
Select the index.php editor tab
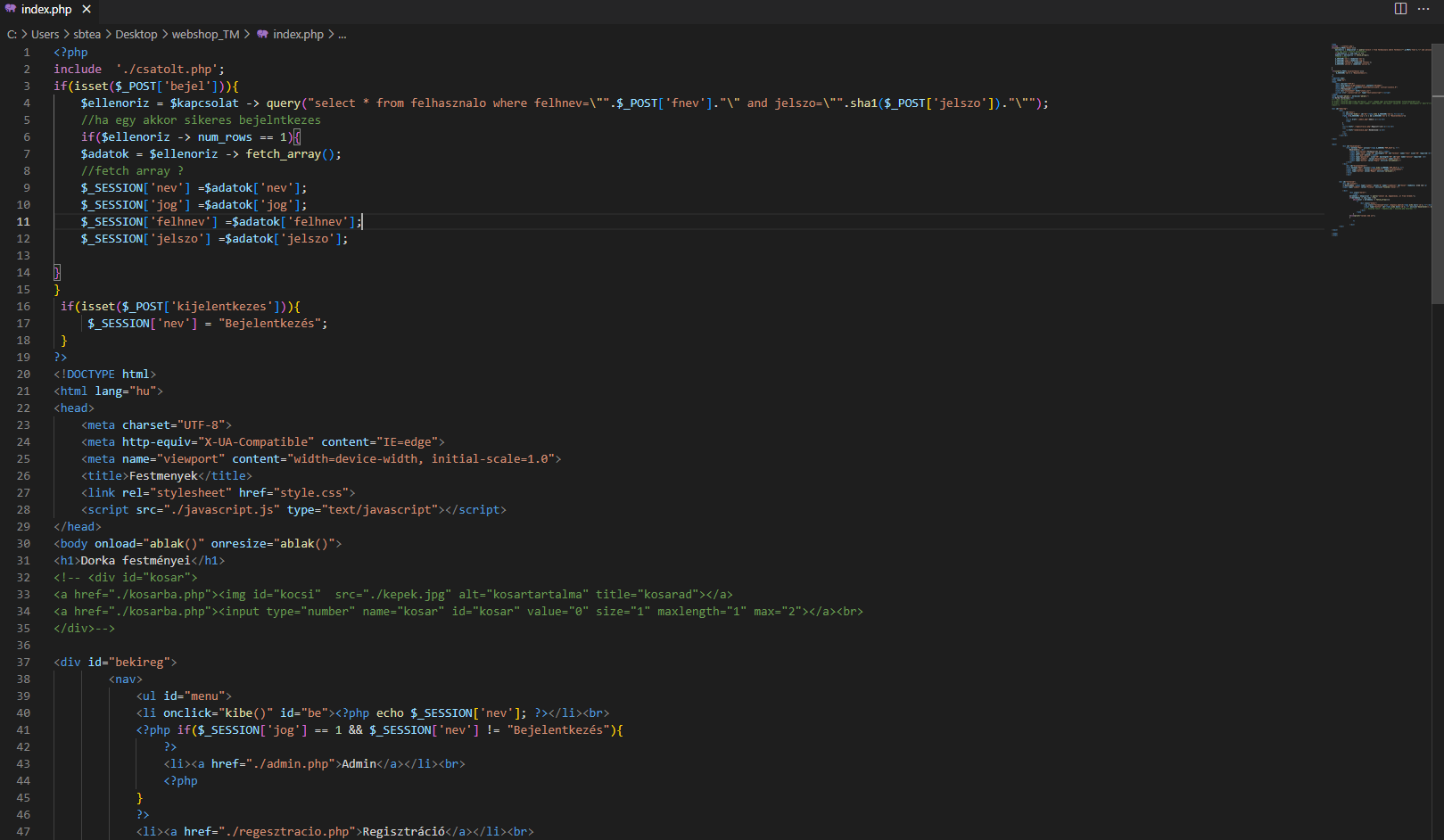pos(49,10)
